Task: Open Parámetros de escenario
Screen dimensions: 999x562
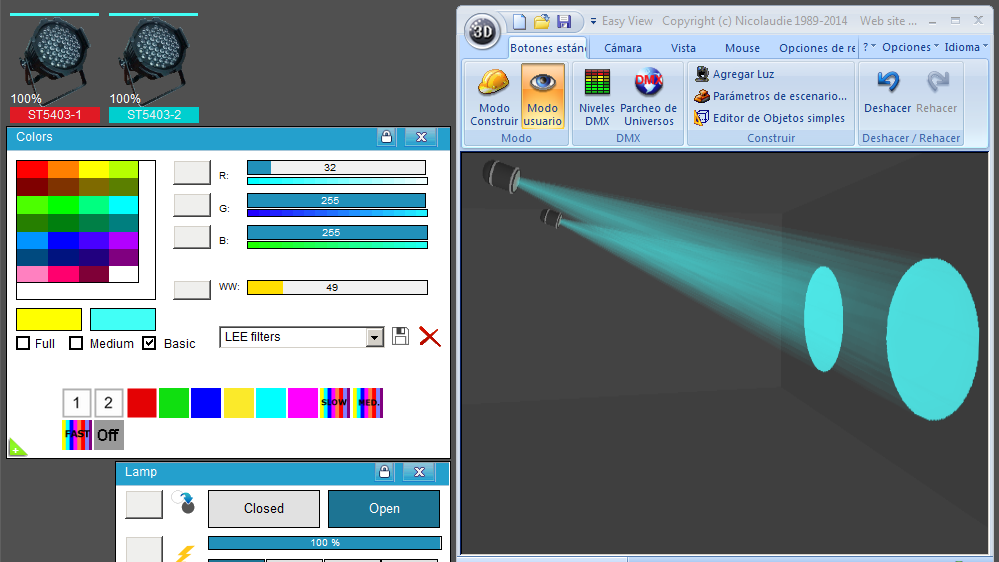Action: click(x=770, y=96)
